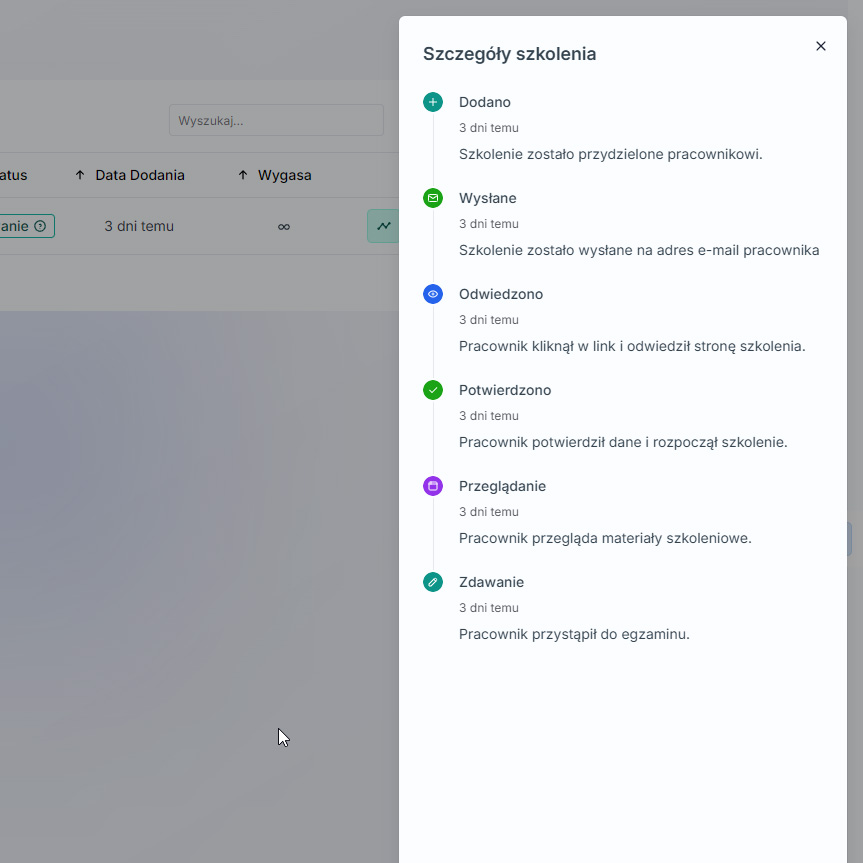
Task: Click the blue eye icon beside Odwiedzono
Action: [433, 294]
